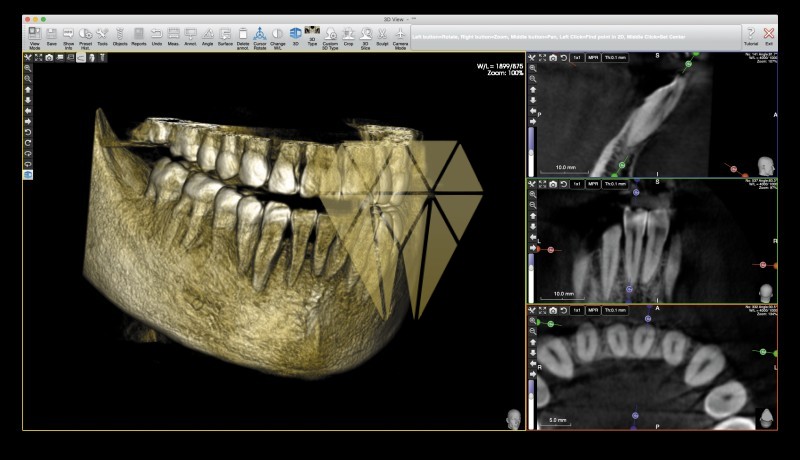Select the Angle measurement tool
The image size is (800, 460).
(x=208, y=37)
